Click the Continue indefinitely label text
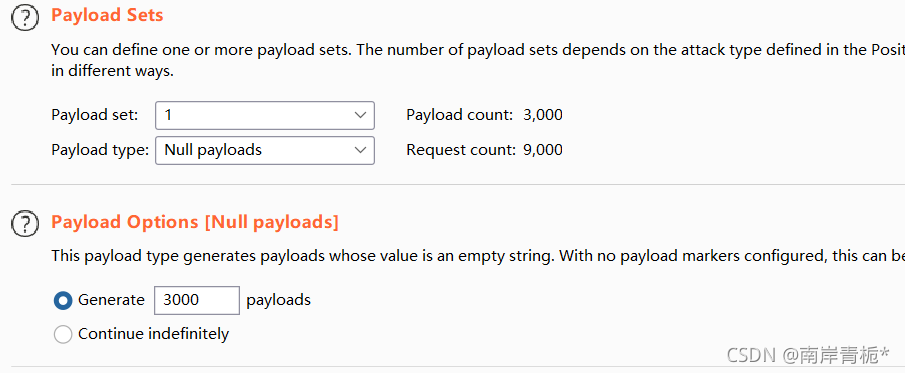This screenshot has height=373, width=905. click(154, 334)
